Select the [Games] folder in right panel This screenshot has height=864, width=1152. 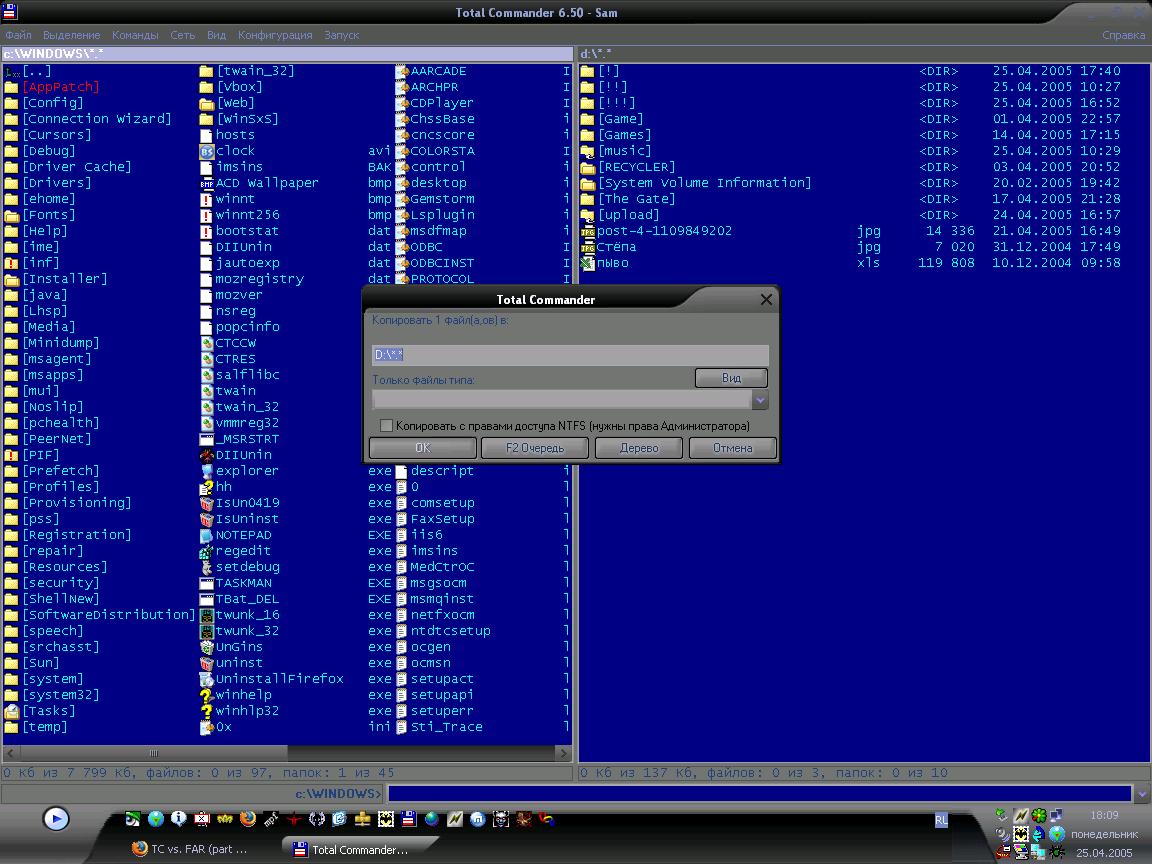[x=624, y=135]
